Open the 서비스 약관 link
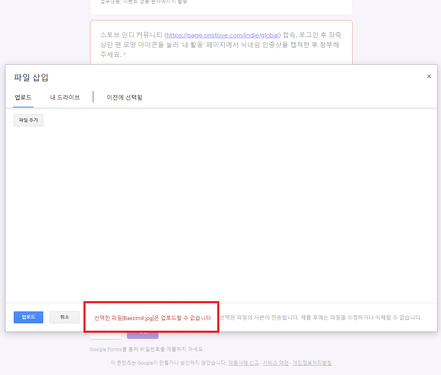 (275, 363)
